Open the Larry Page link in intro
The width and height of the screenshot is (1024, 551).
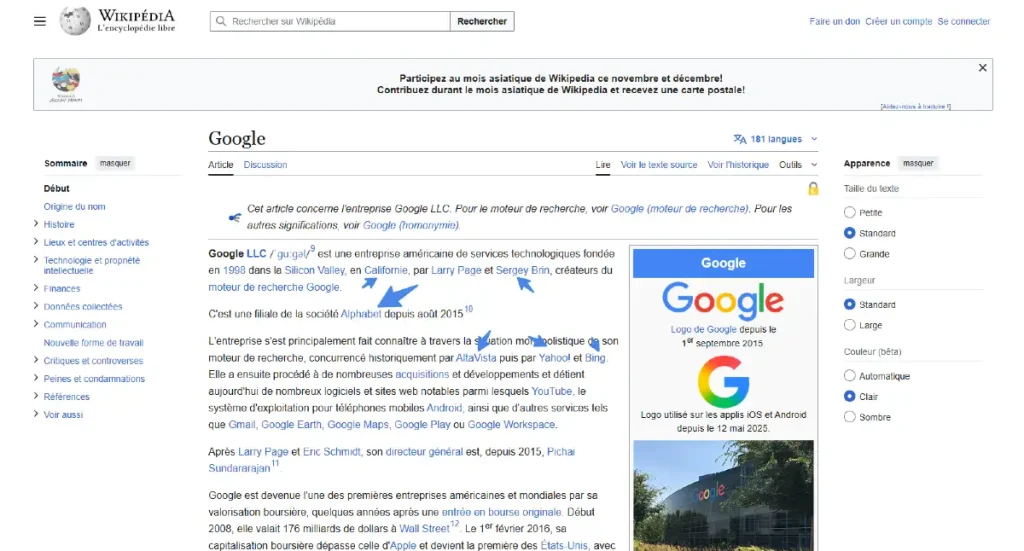point(456,270)
